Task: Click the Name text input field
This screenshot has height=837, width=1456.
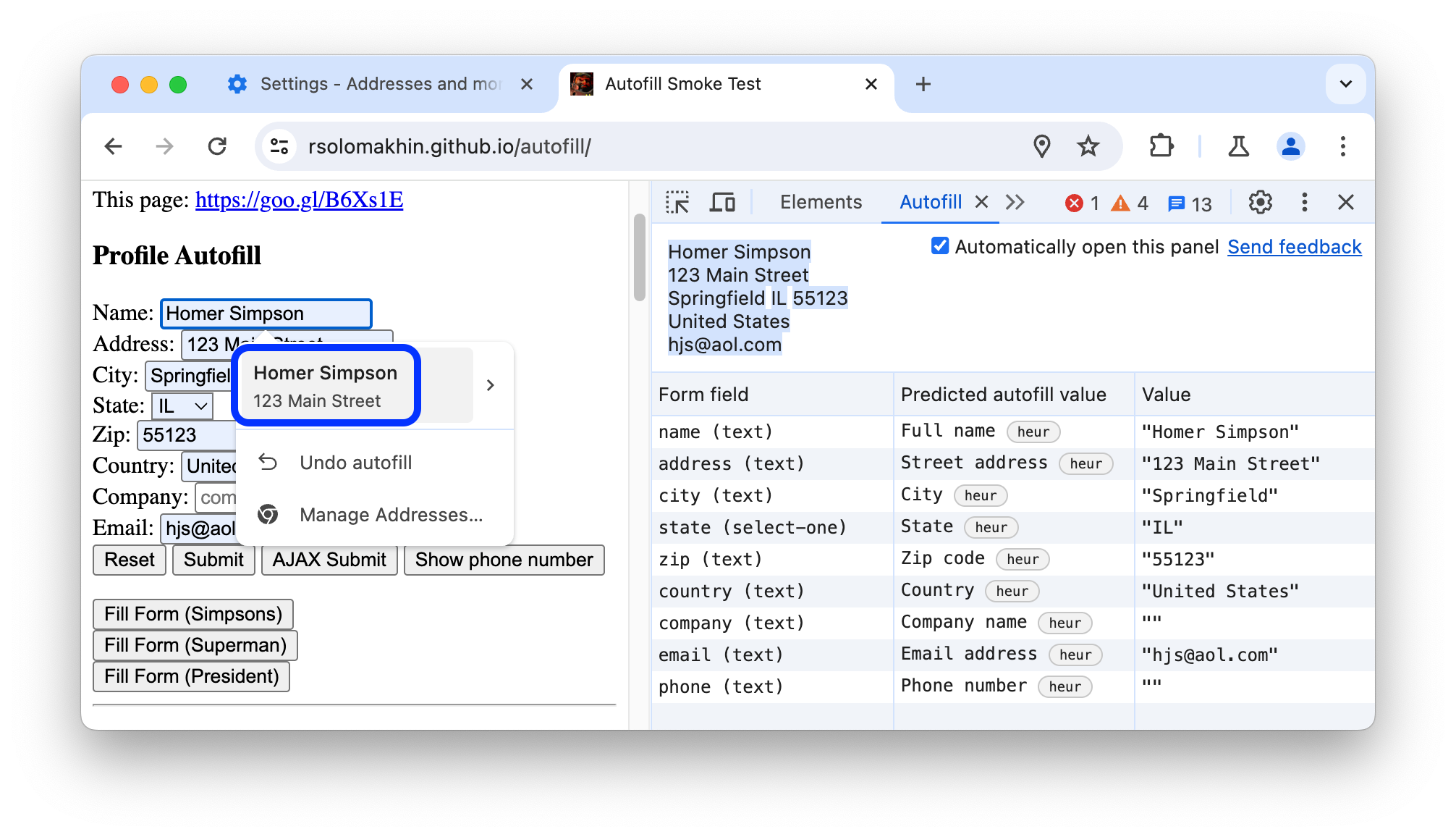Action: pyautogui.click(x=266, y=314)
